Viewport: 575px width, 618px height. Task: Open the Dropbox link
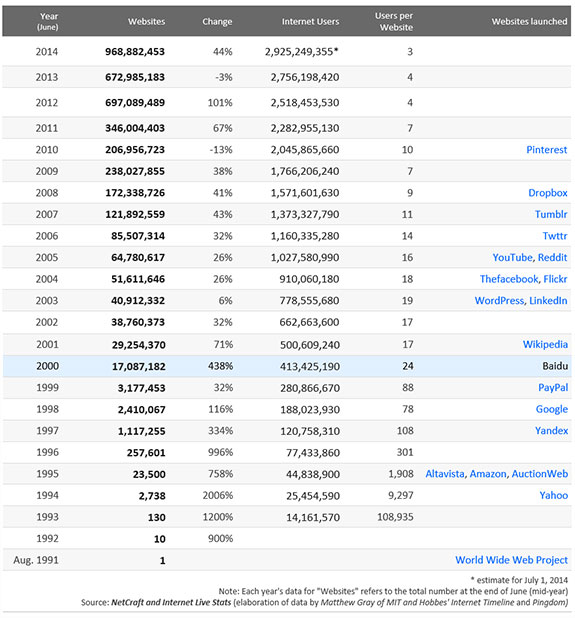point(548,193)
